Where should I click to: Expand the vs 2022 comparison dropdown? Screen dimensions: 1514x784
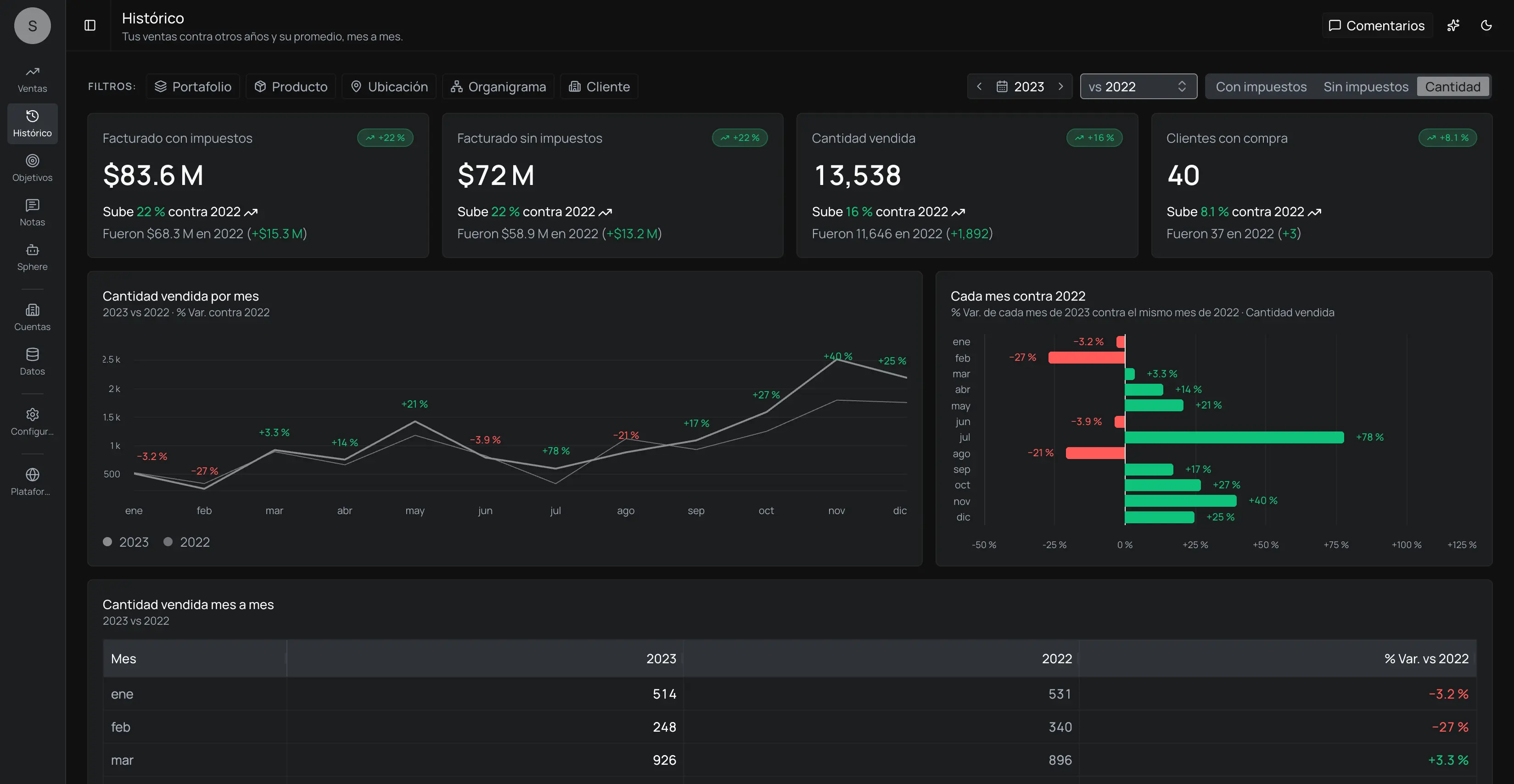[1138, 86]
